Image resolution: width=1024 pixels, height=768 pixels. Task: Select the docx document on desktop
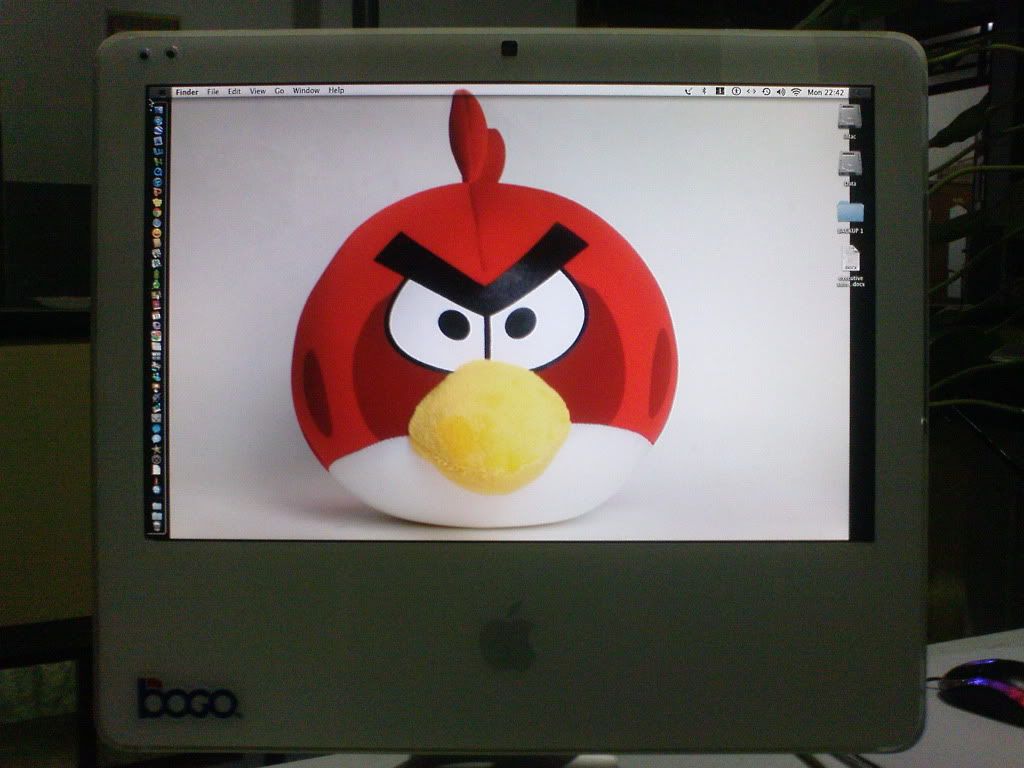click(850, 259)
